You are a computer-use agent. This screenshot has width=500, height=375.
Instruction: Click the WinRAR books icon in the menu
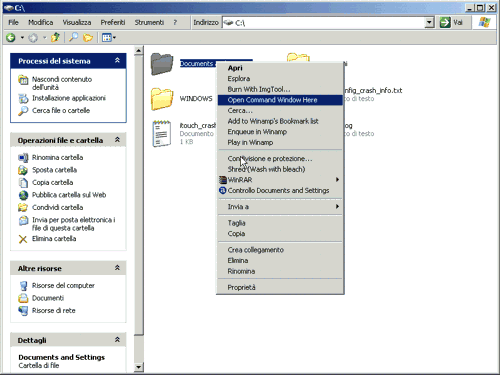(223, 180)
